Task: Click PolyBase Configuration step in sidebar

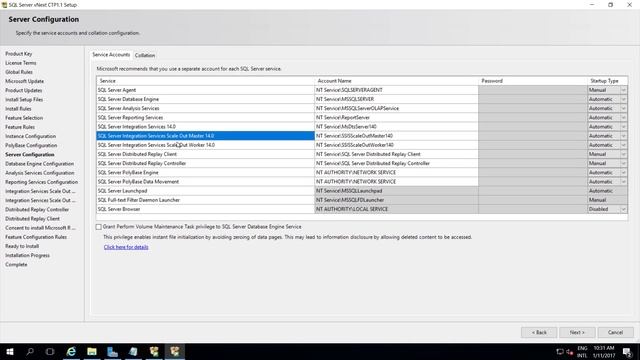Action: pyautogui.click(x=31, y=145)
